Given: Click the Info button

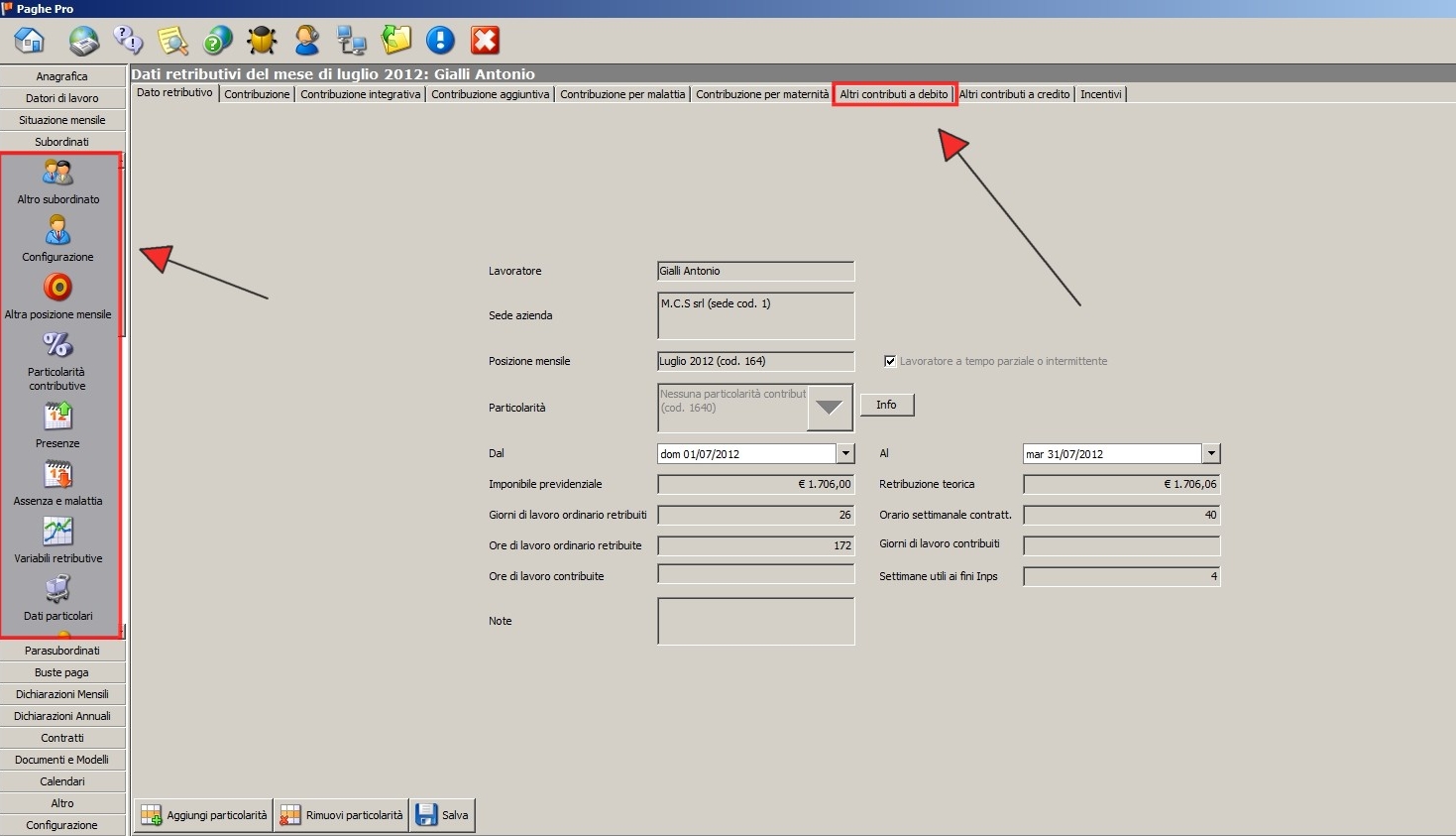Looking at the screenshot, I should 886,405.
